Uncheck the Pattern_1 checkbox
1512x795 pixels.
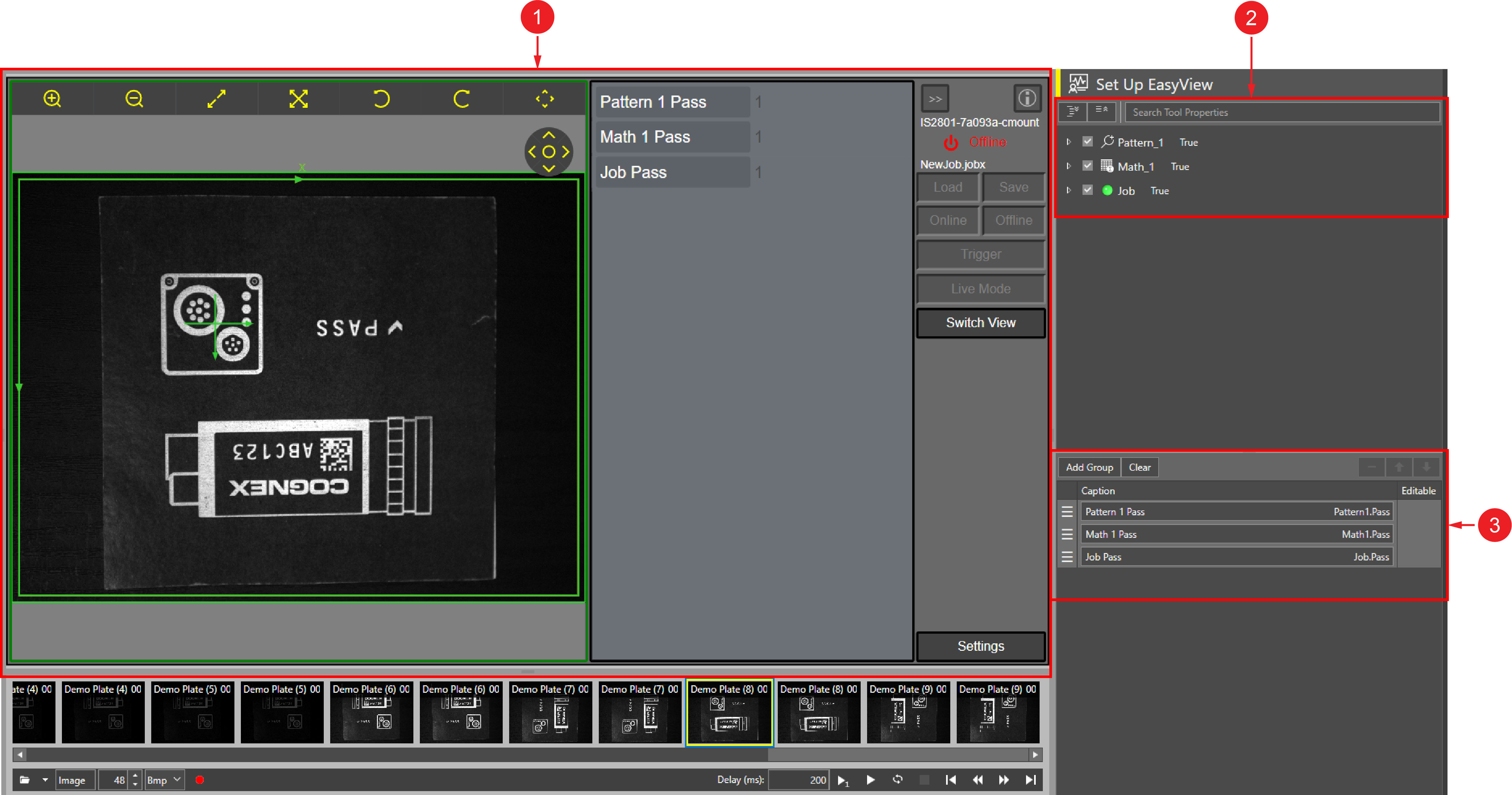point(1087,142)
